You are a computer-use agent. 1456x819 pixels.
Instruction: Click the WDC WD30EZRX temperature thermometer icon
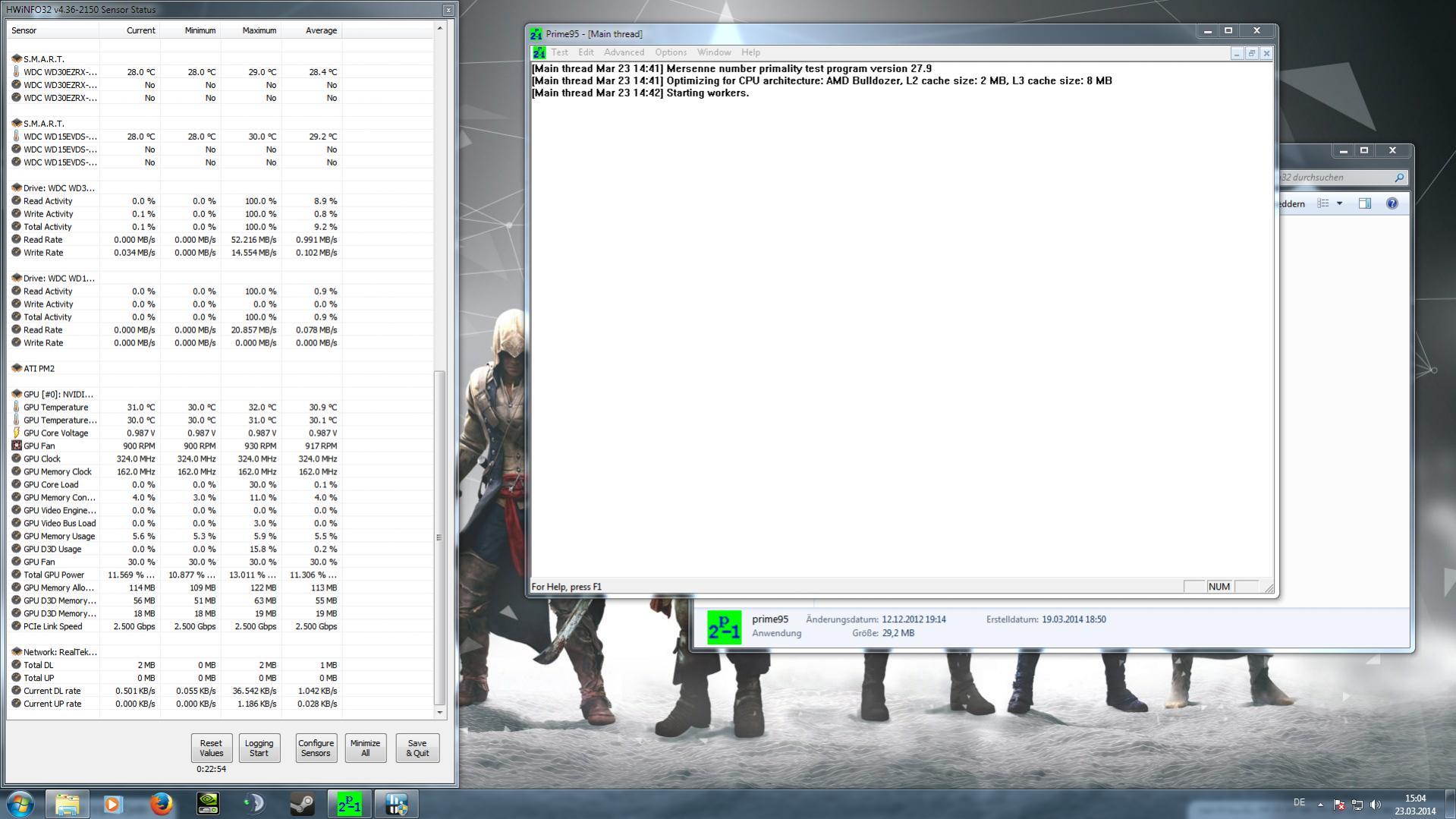[x=17, y=71]
